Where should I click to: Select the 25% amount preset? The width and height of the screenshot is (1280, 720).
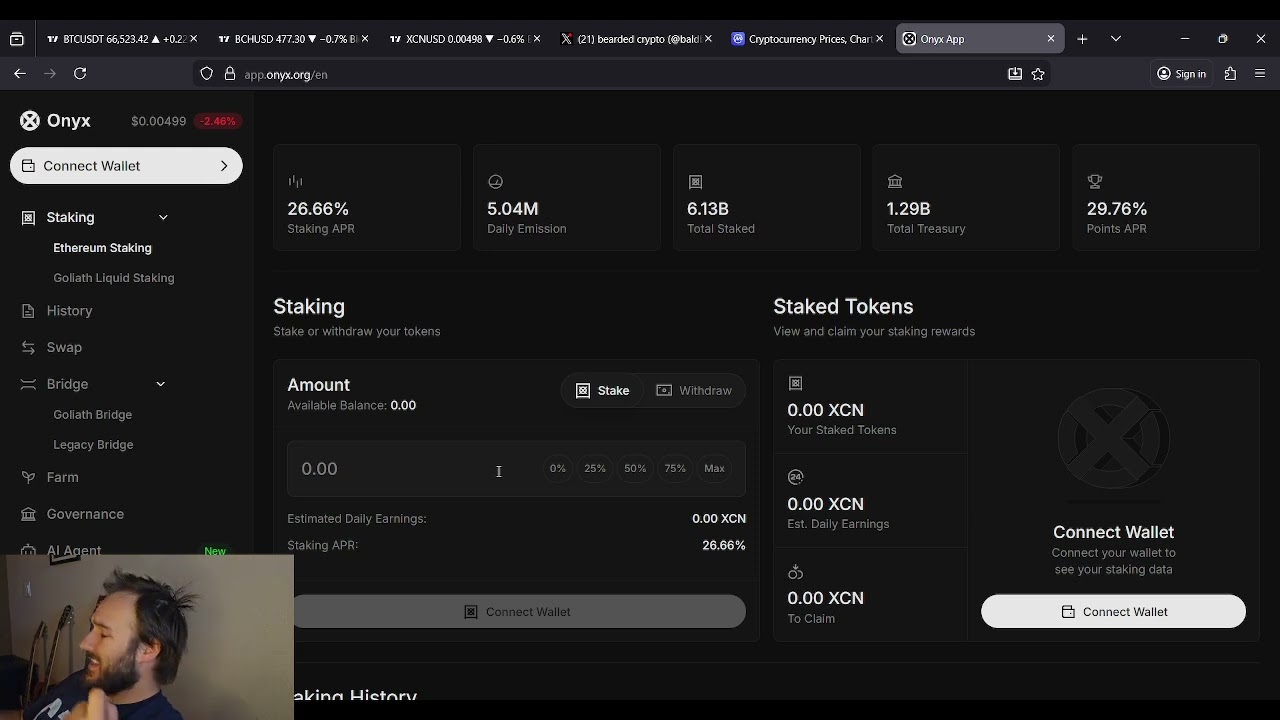pos(595,468)
